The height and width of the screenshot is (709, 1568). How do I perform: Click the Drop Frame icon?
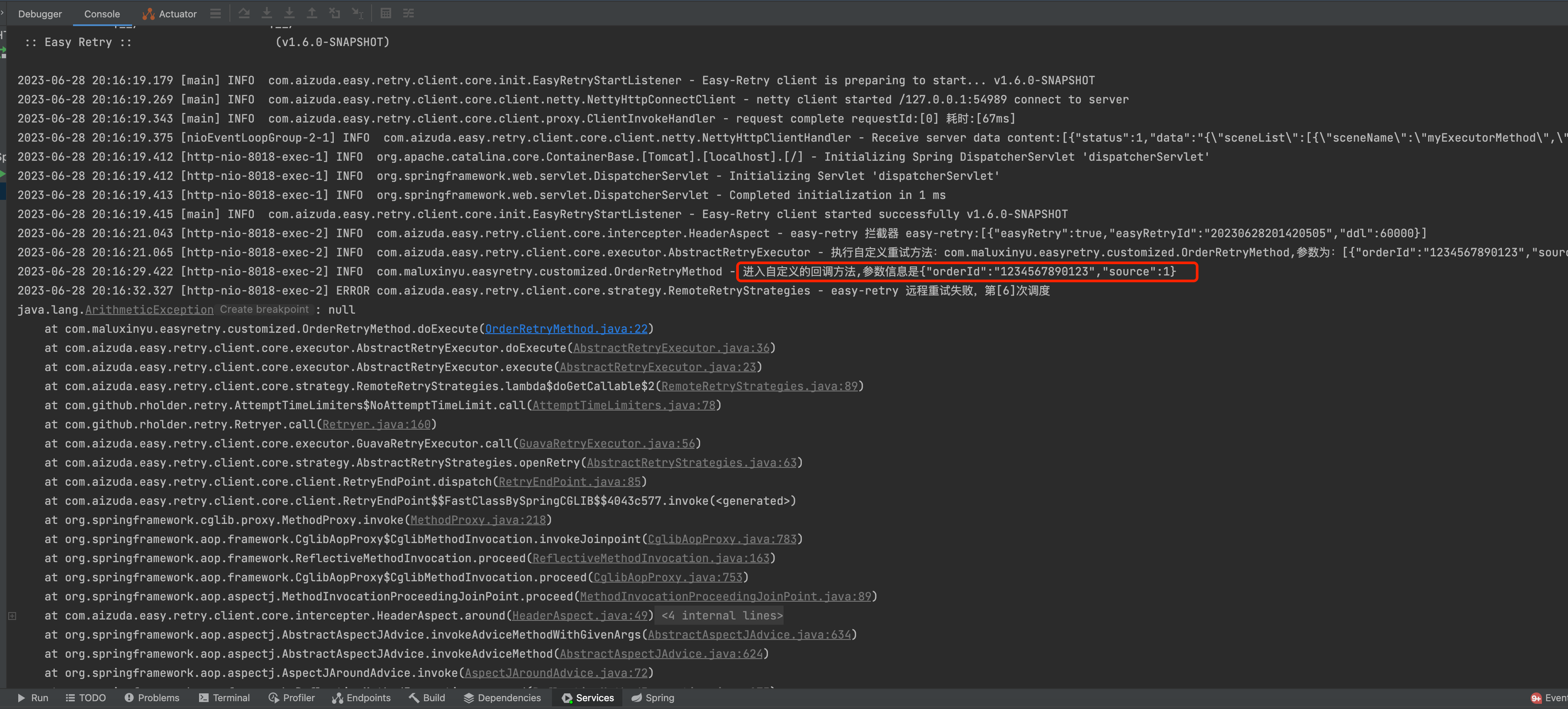coord(334,13)
